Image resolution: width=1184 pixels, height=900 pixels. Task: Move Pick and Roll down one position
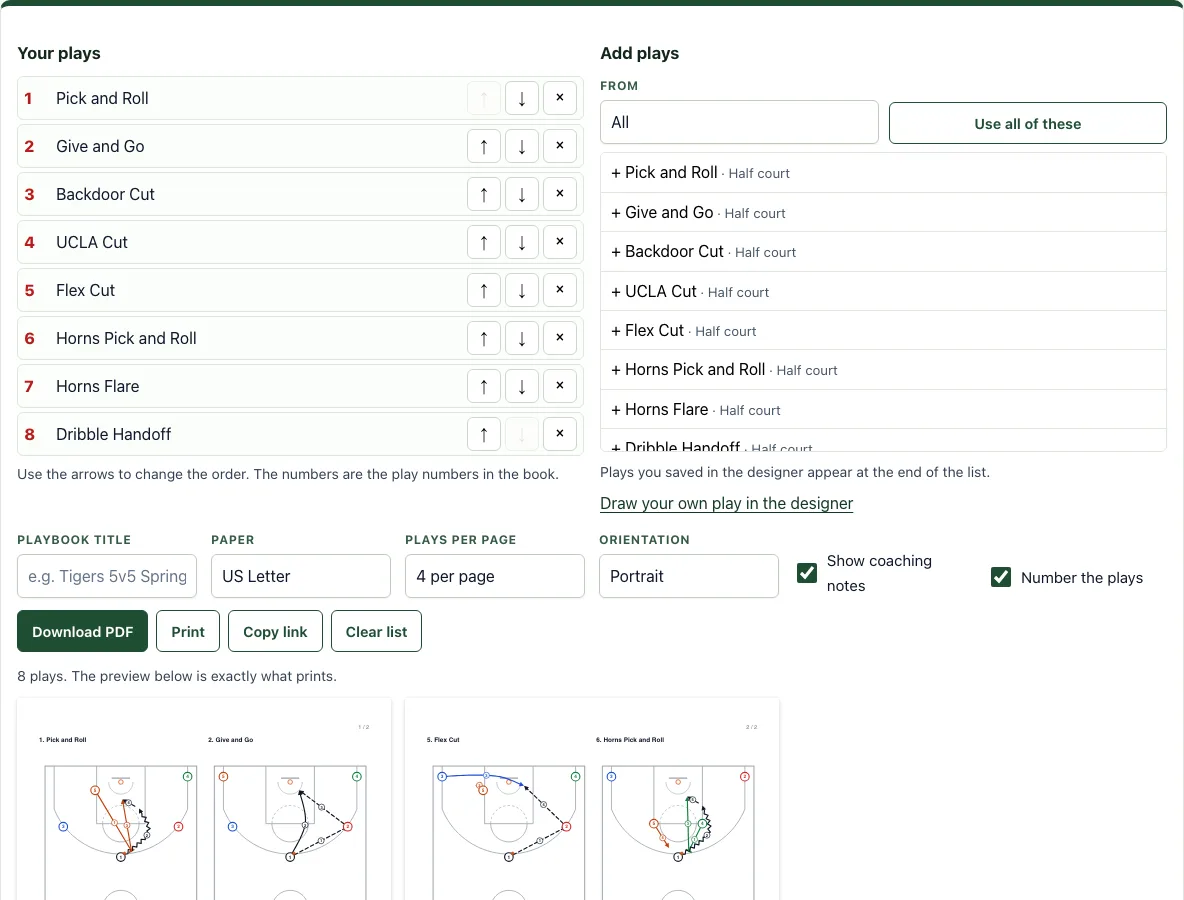click(x=522, y=98)
